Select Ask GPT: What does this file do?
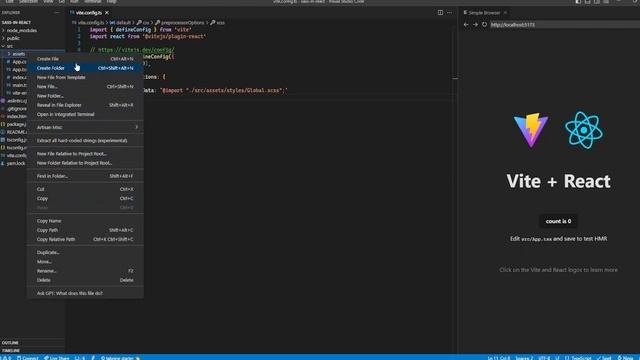The height and width of the screenshot is (360, 640). click(85, 293)
